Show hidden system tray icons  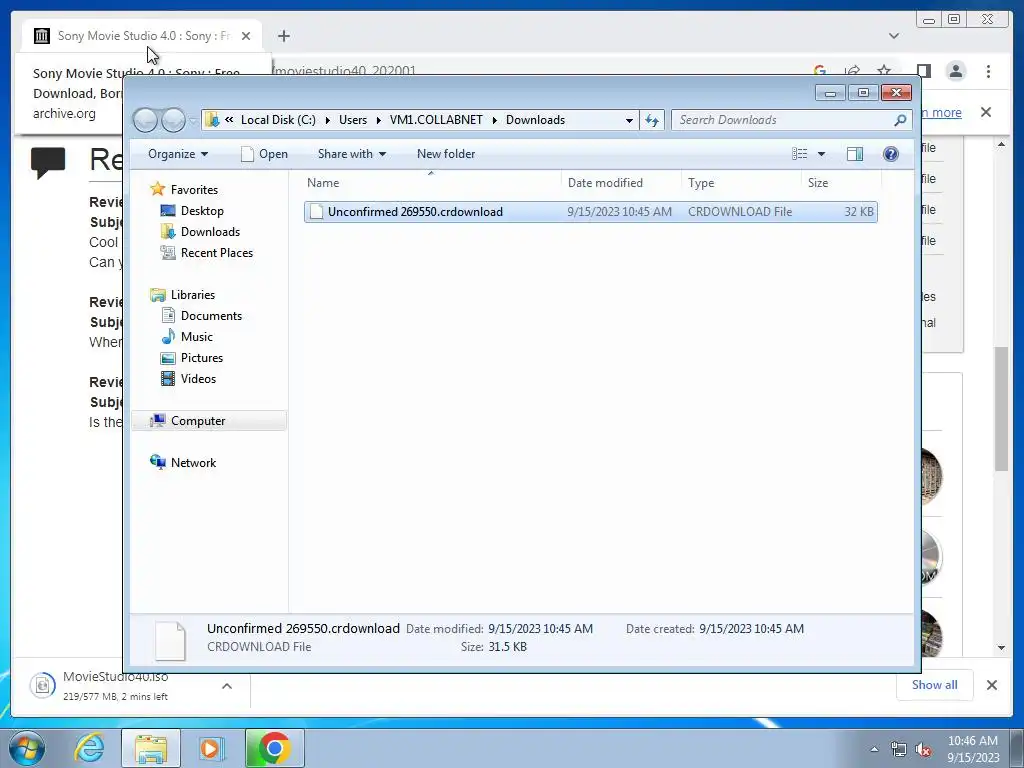click(x=874, y=749)
